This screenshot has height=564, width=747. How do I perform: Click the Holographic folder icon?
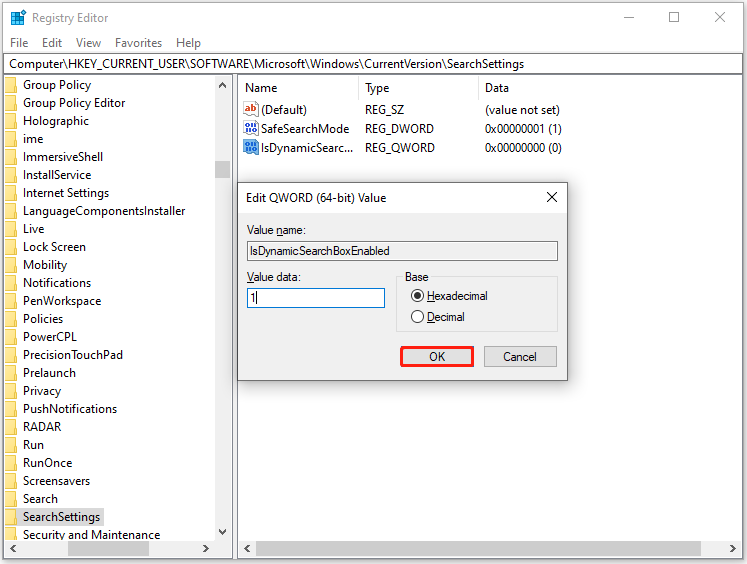click(11, 121)
